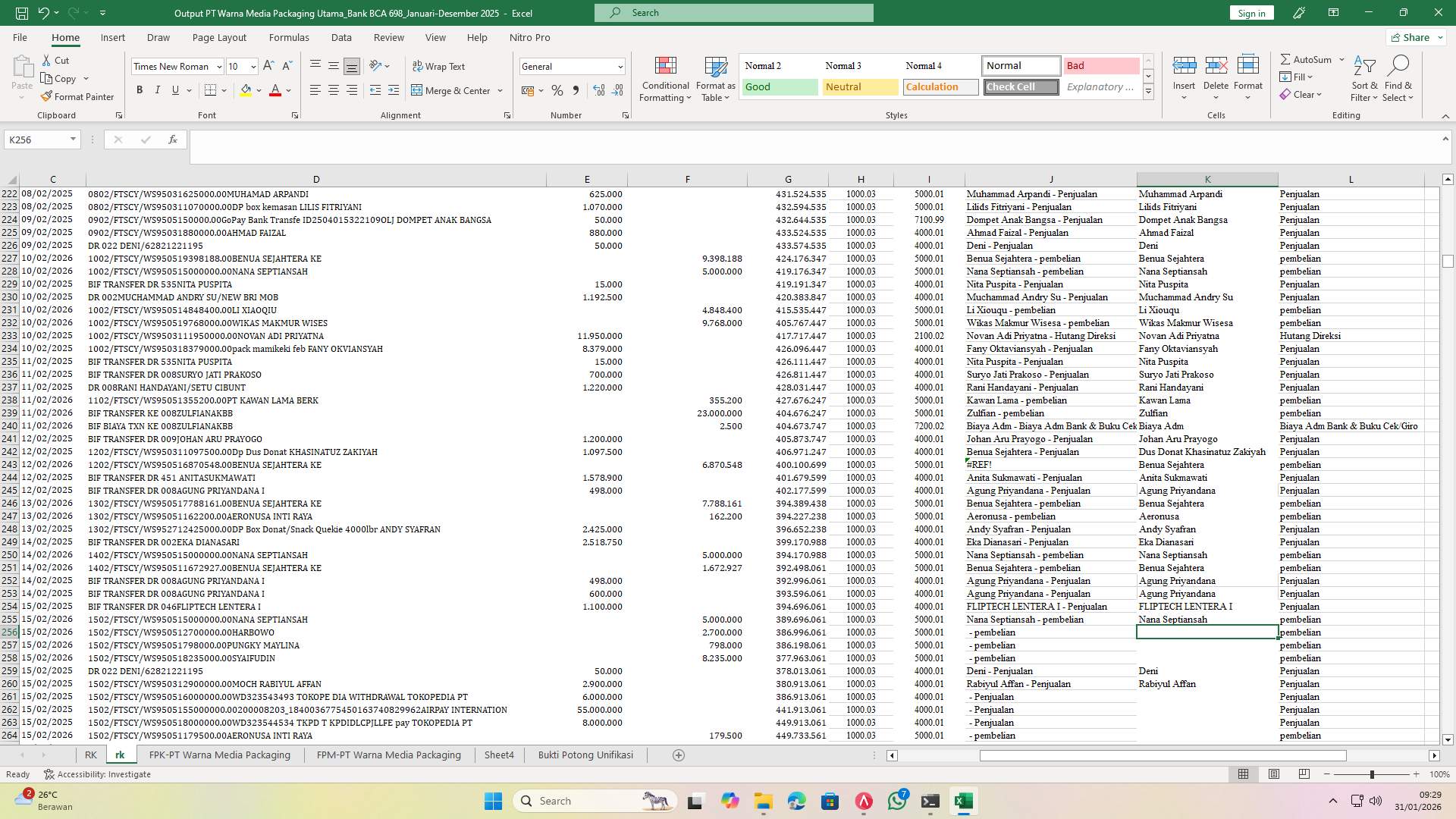This screenshot has width=1456, height=819.
Task: Click the Comma Style icon
Action: point(576,90)
